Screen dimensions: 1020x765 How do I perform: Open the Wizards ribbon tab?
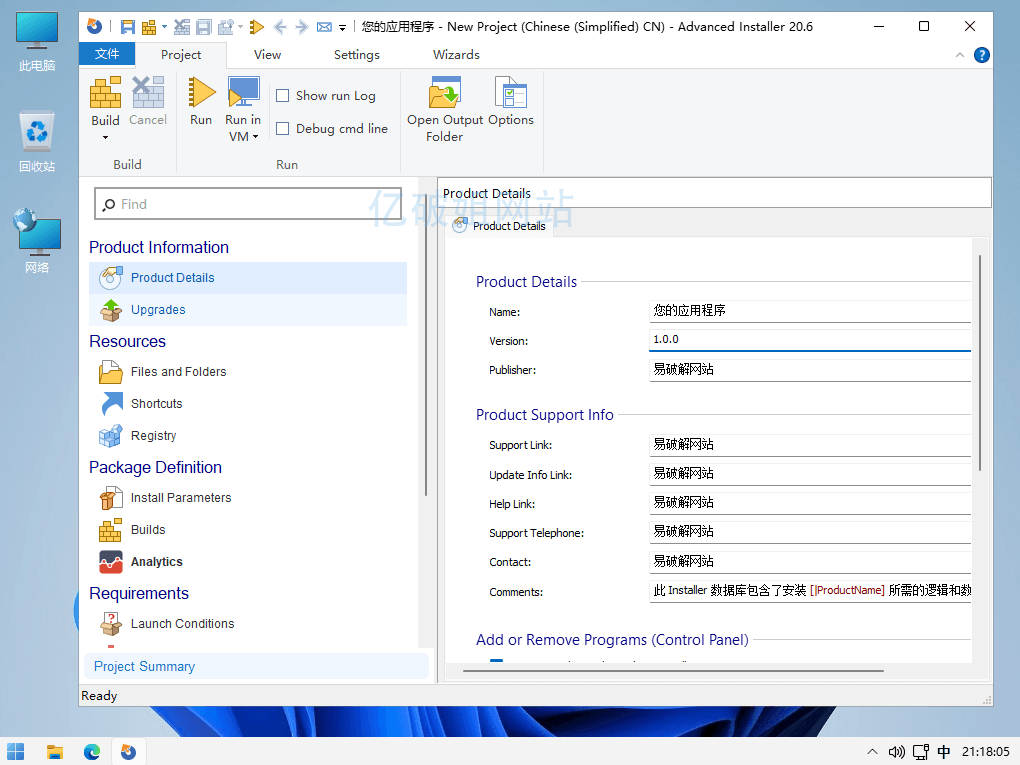point(456,55)
